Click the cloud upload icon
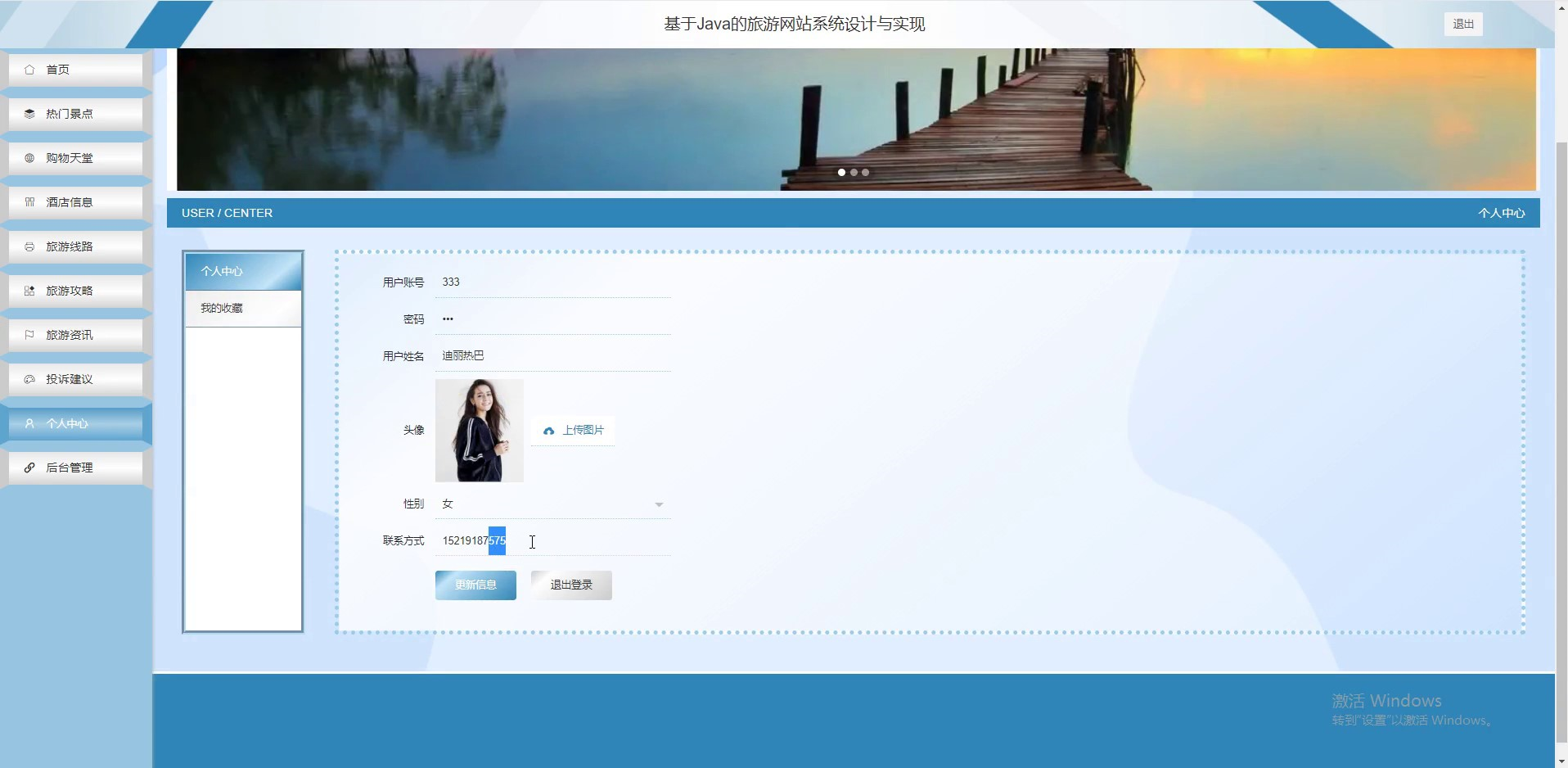 pos(548,431)
